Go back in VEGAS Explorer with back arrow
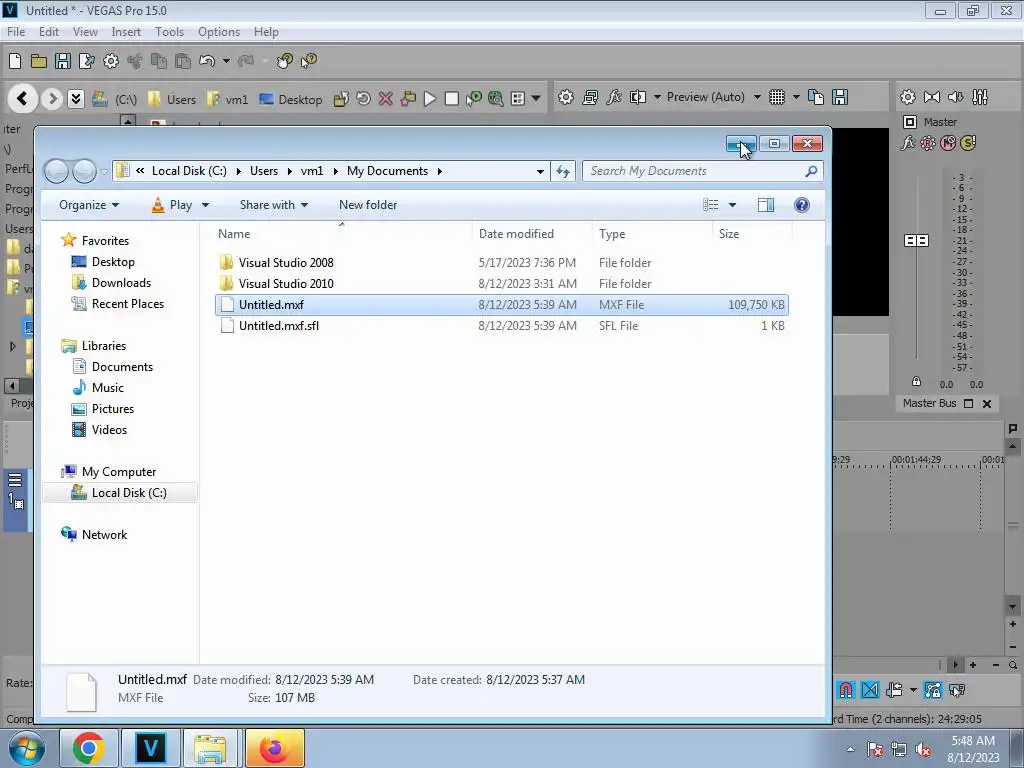This screenshot has width=1024, height=768. tap(22, 99)
